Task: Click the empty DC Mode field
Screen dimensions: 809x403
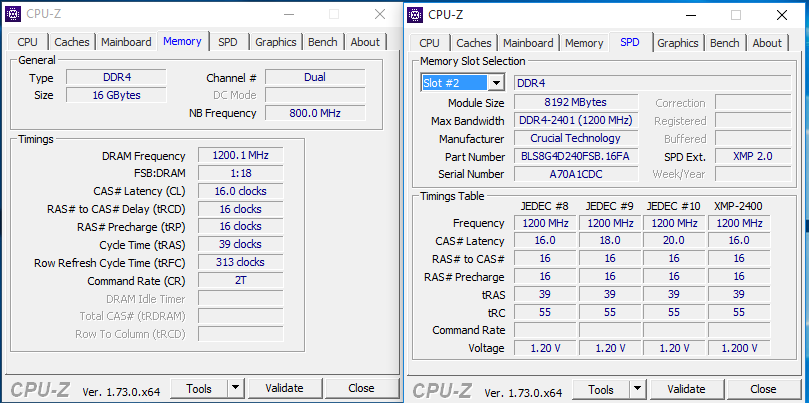Action: coord(315,95)
